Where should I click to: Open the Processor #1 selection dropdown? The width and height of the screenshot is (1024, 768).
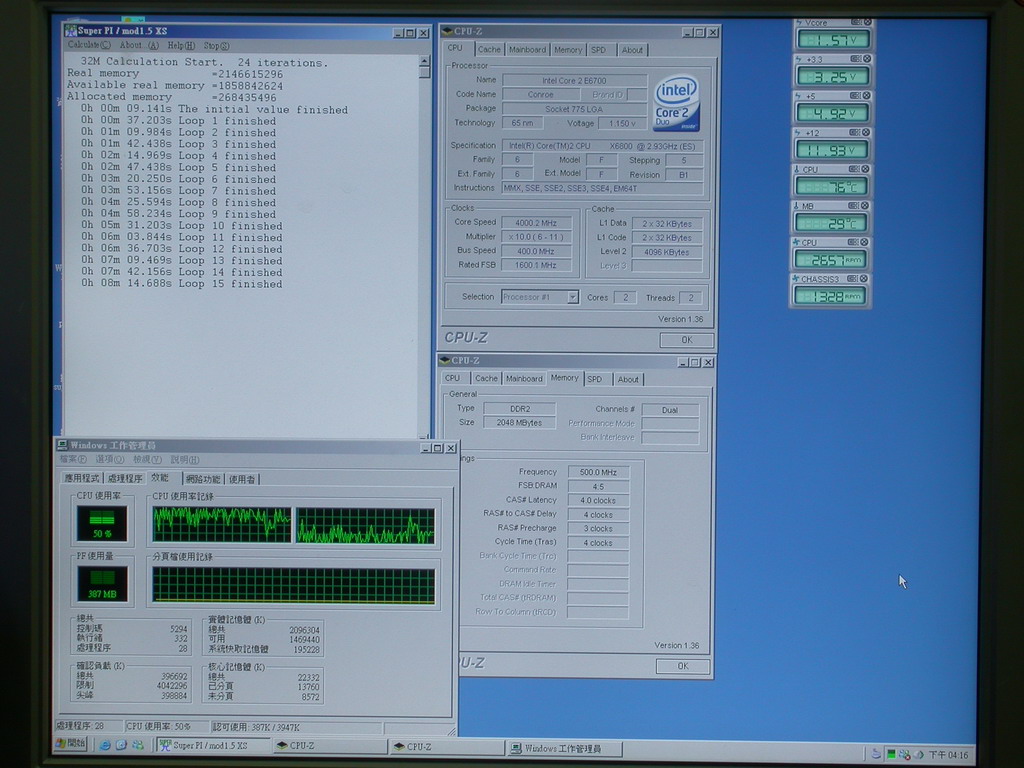click(x=573, y=297)
